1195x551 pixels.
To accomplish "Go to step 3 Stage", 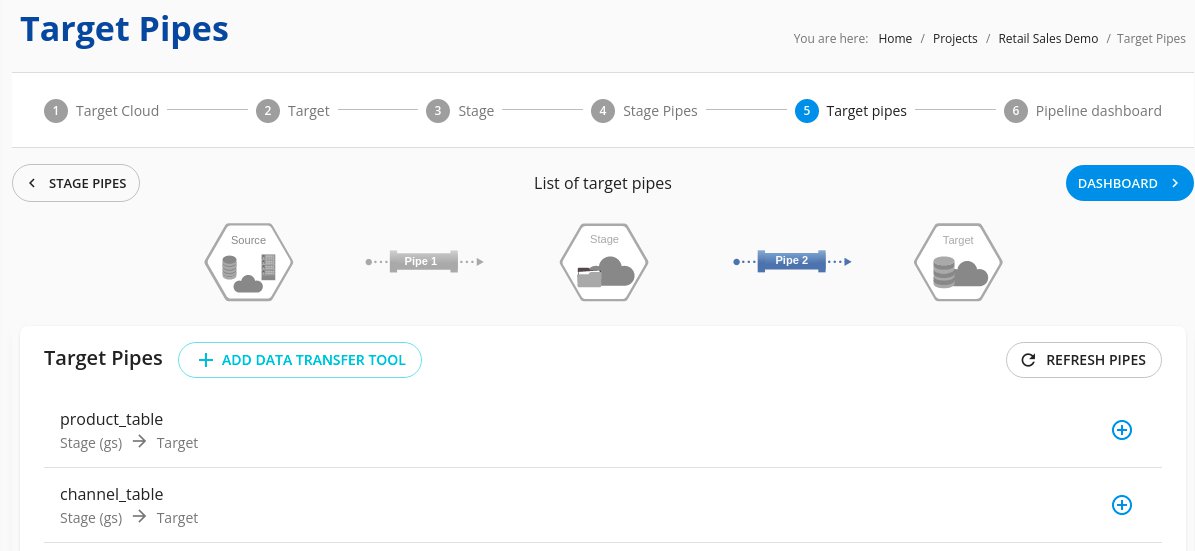I will pos(460,111).
